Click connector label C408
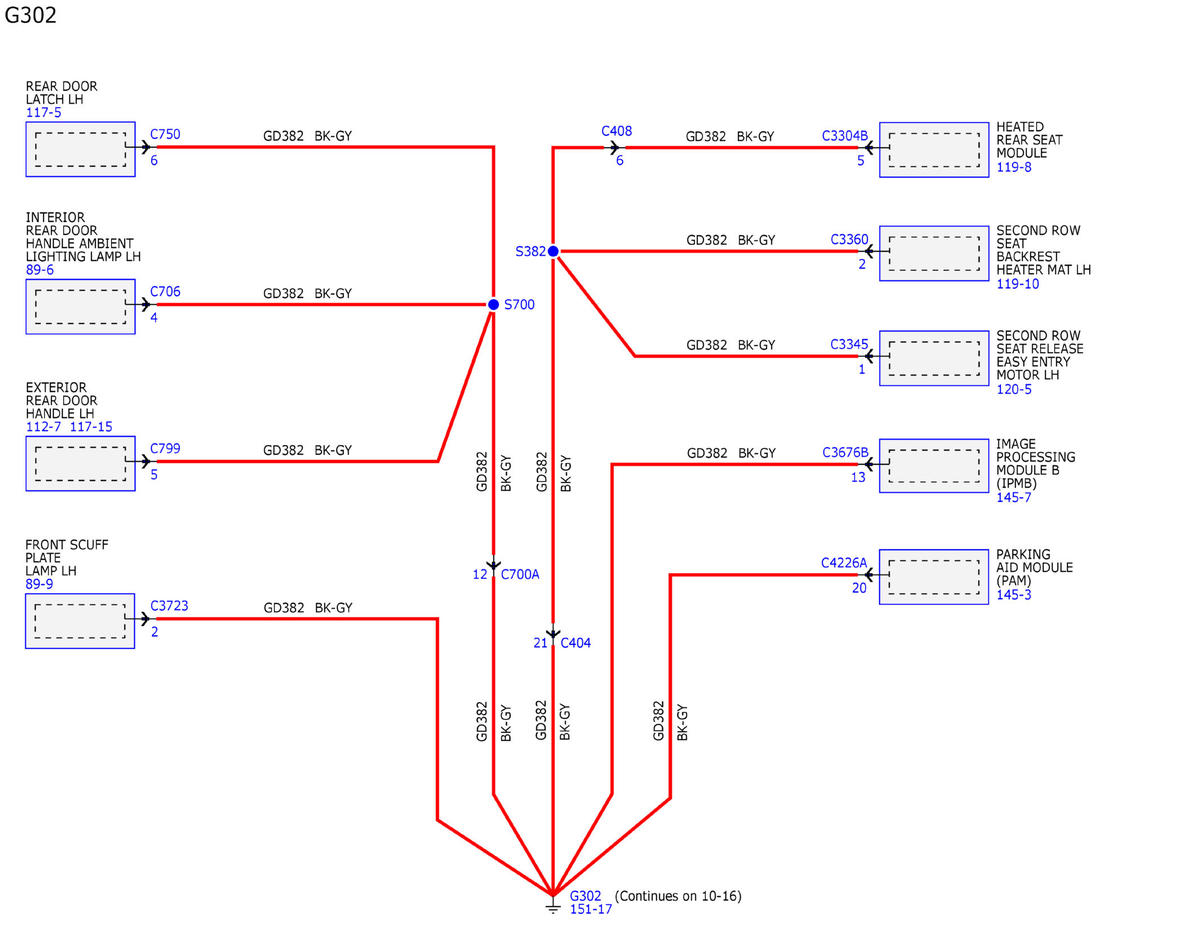Screen dimensions: 1200x927 [x=617, y=131]
